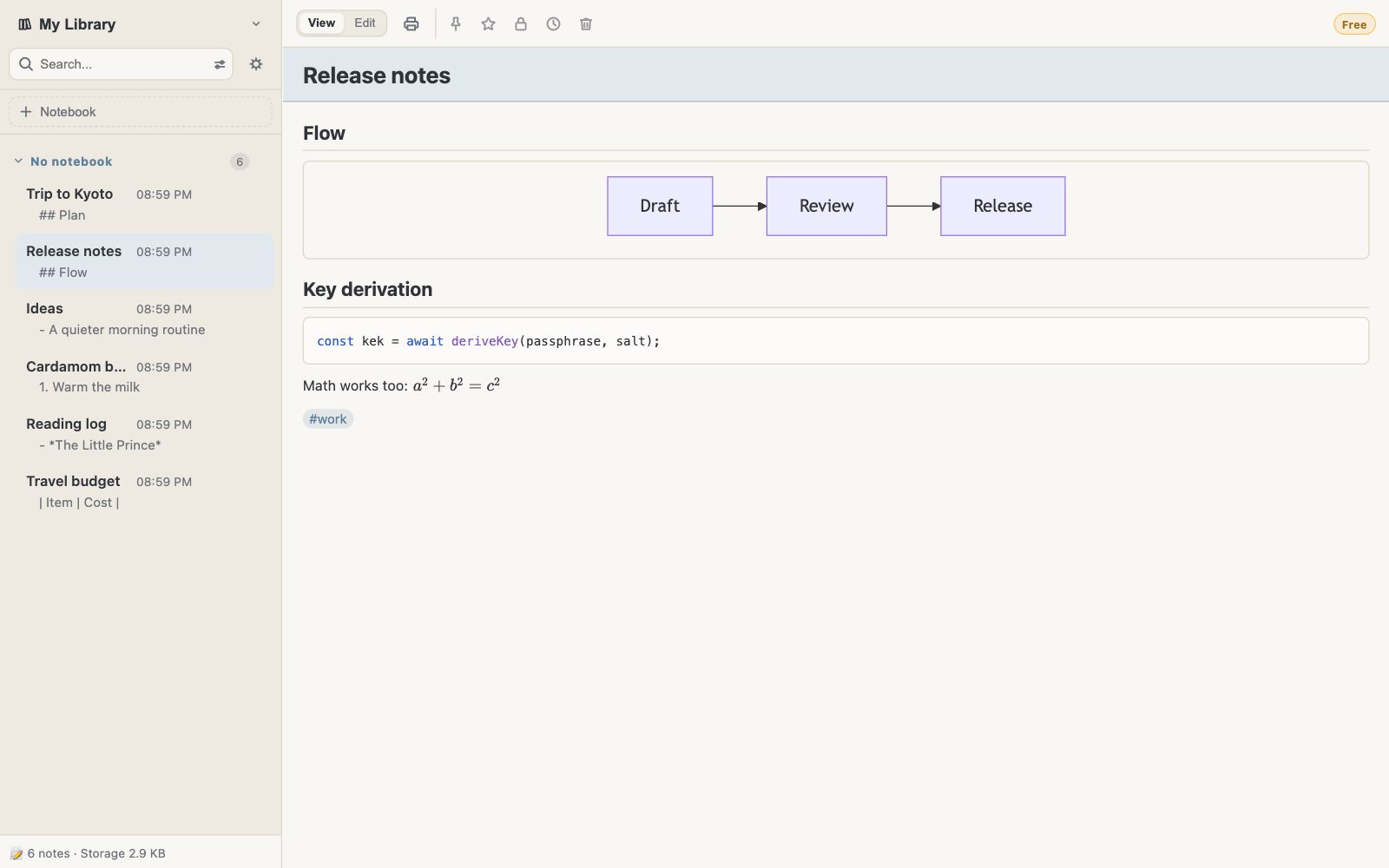Pin the Release notes note

point(456,24)
